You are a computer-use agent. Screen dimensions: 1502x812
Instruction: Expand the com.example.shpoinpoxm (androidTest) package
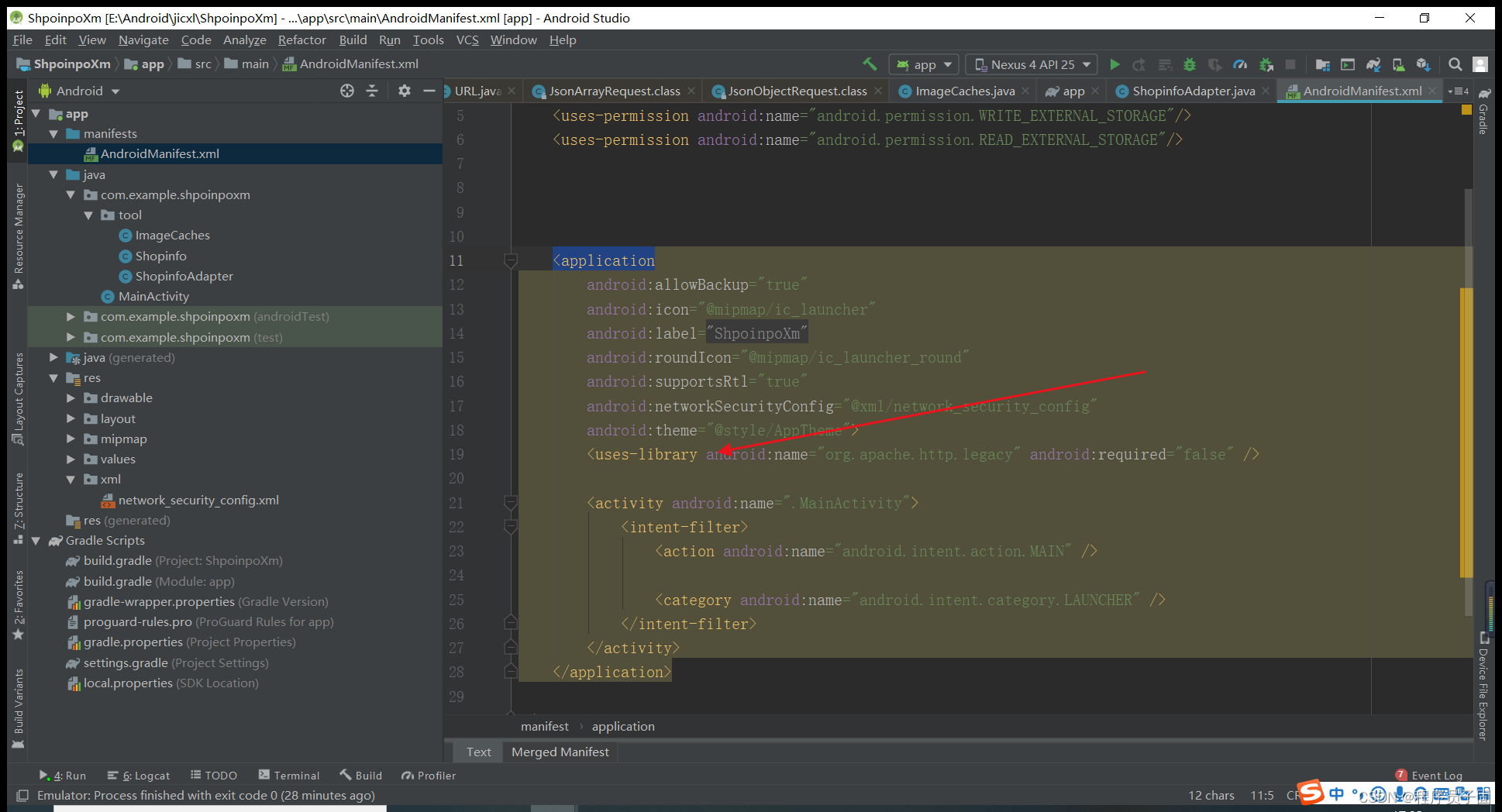click(71, 317)
